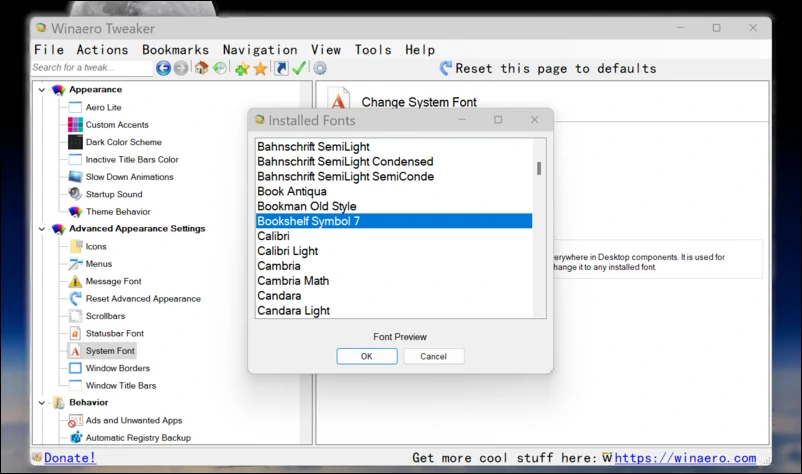Select Bahnschrift SemiLight font
The image size is (802, 474).
394,147
